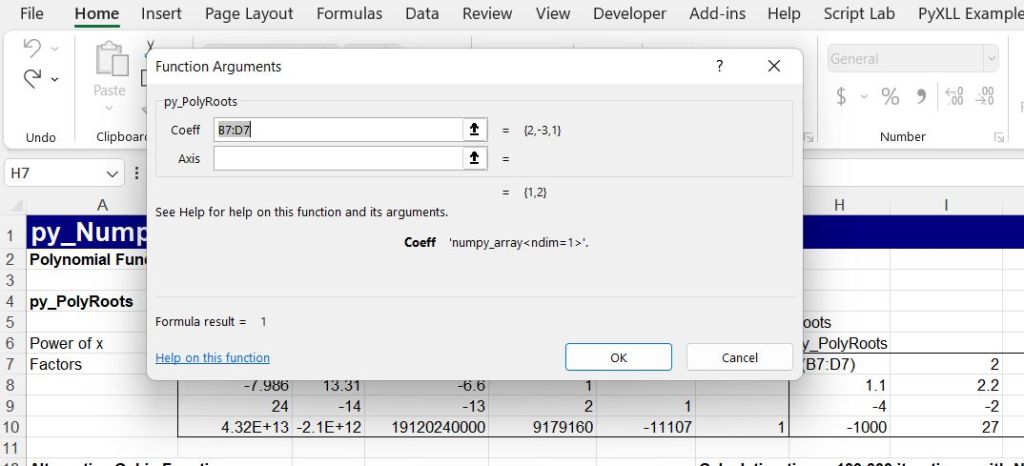Click the Undo arrow icon
The height and width of the screenshot is (466, 1024).
coord(32,48)
